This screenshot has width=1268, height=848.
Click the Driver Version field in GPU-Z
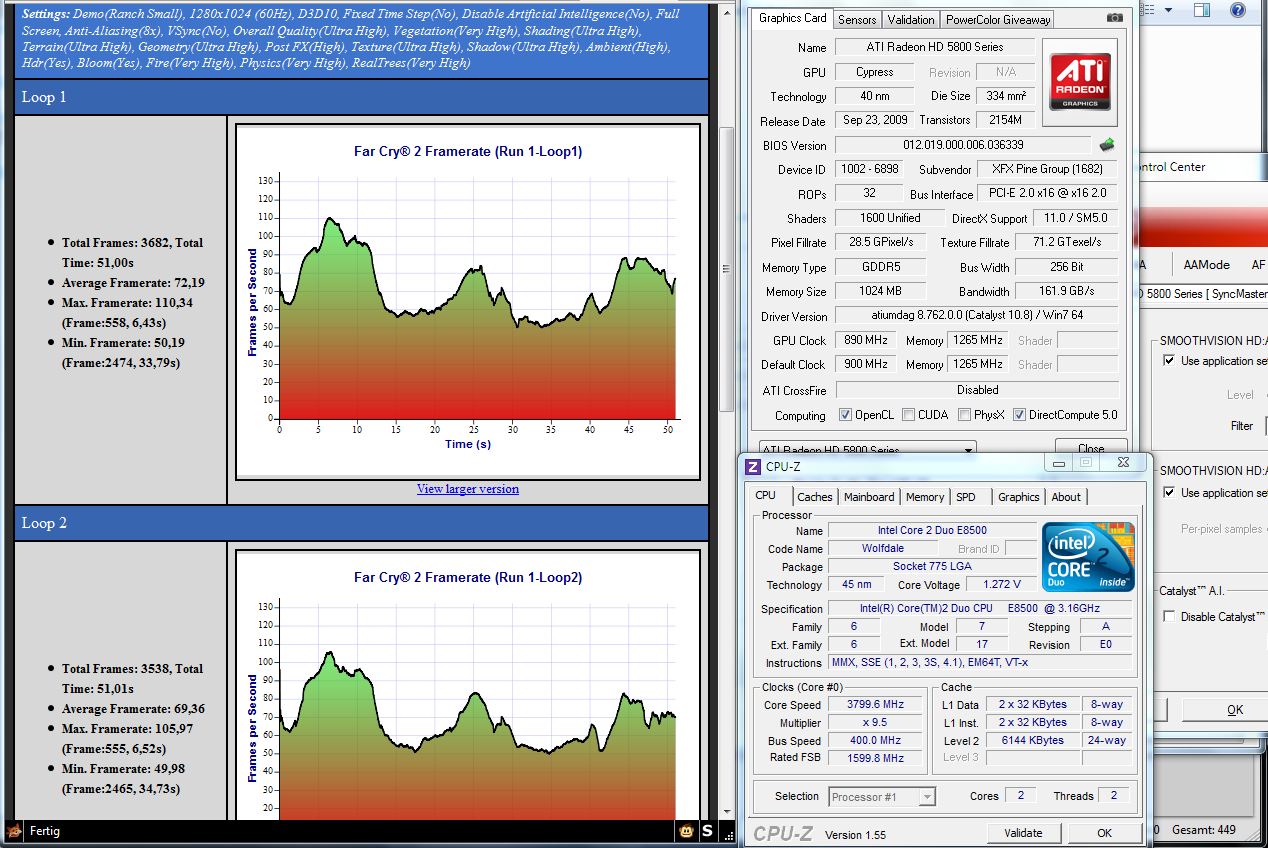click(x=976, y=316)
